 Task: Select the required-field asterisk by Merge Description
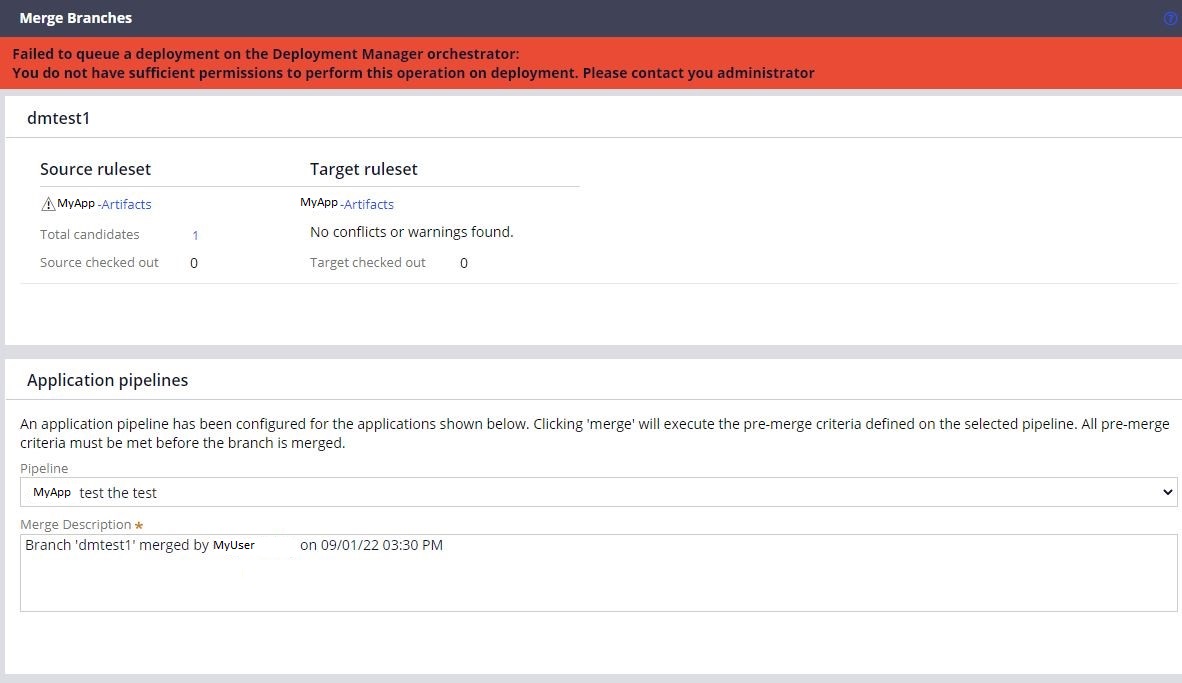click(138, 524)
